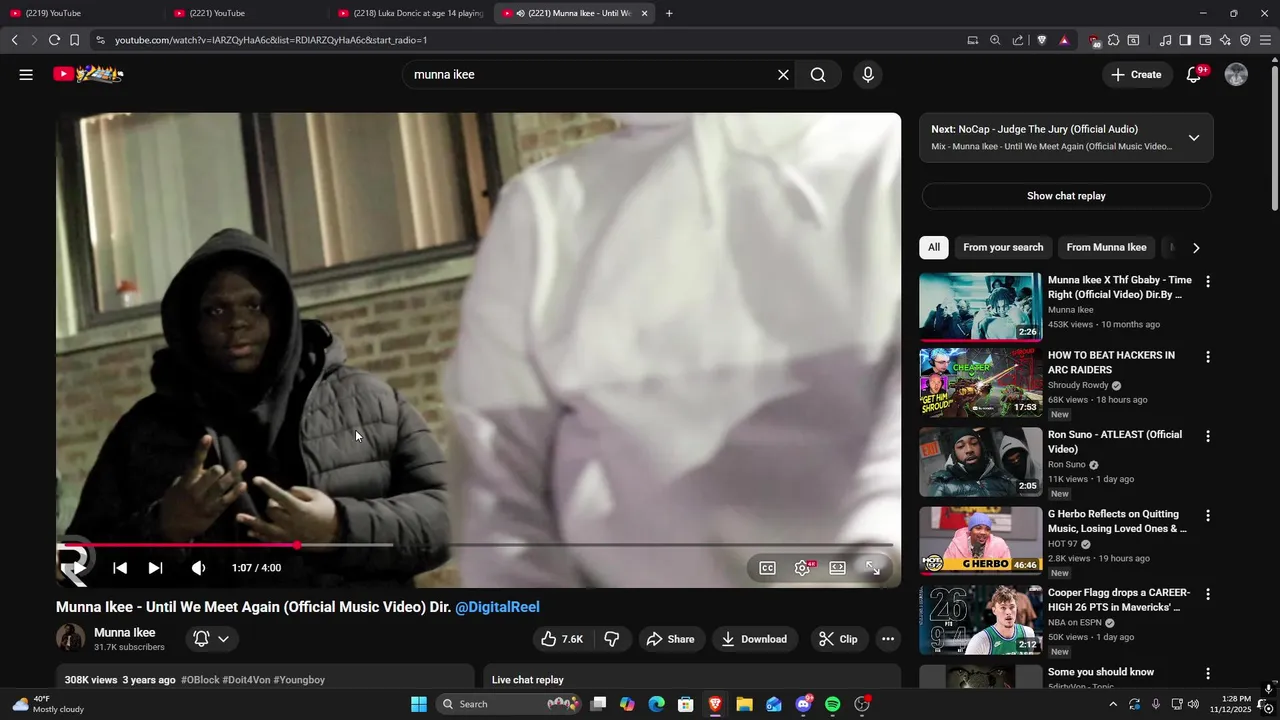The image size is (1280, 720).
Task: Open Brave wallet icon
Action: pyautogui.click(x=1205, y=40)
